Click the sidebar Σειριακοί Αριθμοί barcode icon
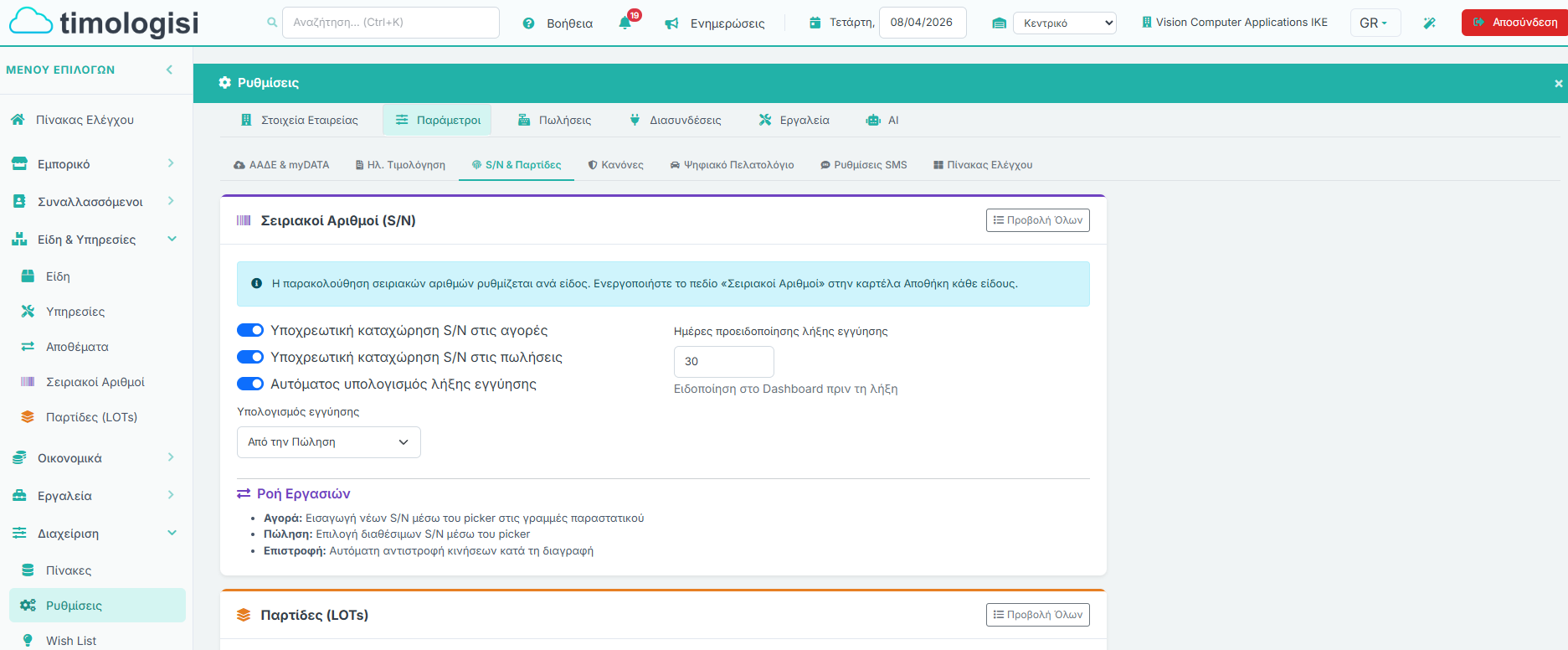The height and width of the screenshot is (650, 1568). tap(28, 381)
